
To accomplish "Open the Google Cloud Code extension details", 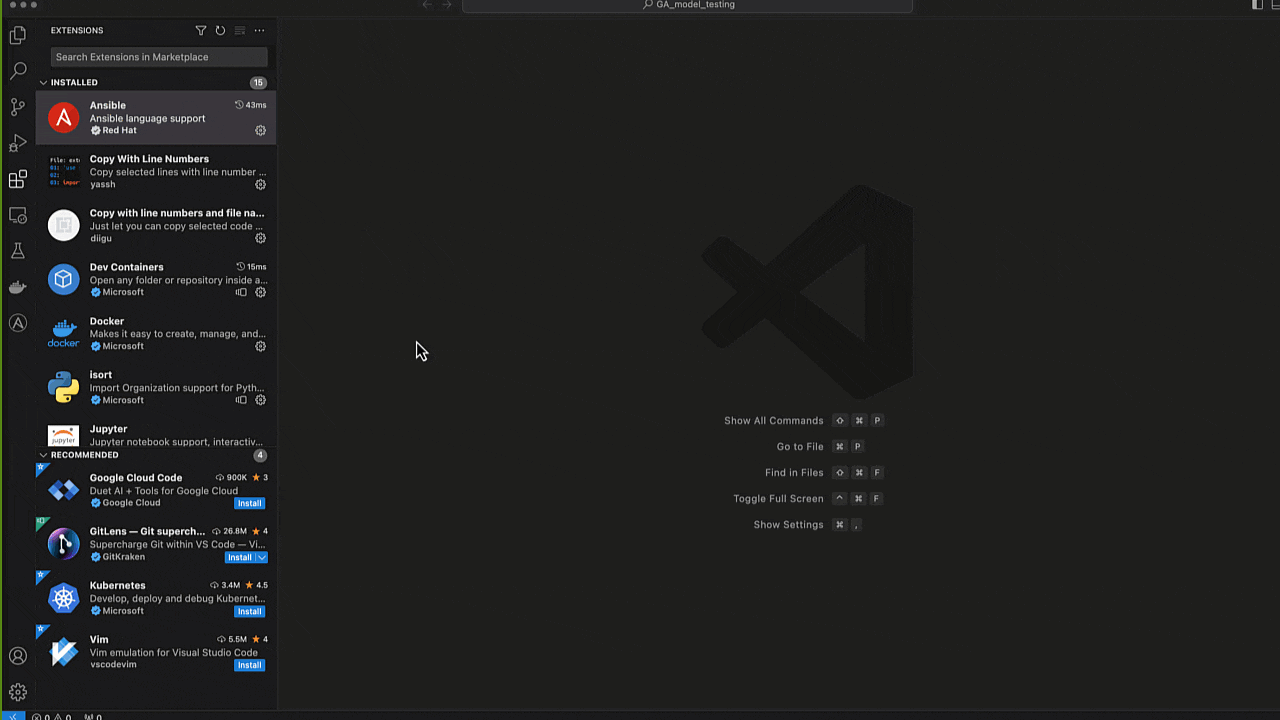I will click(x=156, y=490).
